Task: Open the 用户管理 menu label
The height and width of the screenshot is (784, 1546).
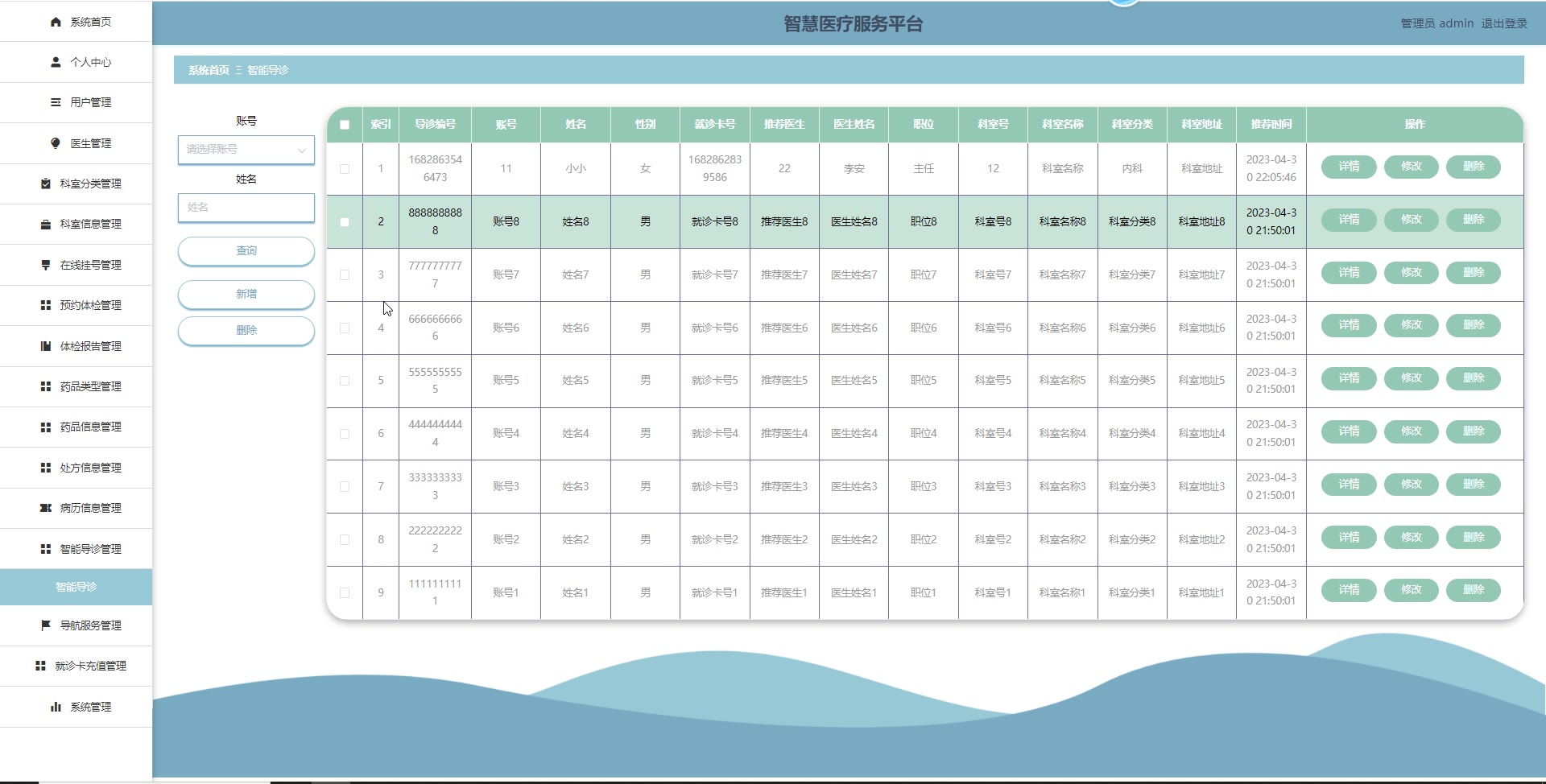Action: [x=91, y=102]
